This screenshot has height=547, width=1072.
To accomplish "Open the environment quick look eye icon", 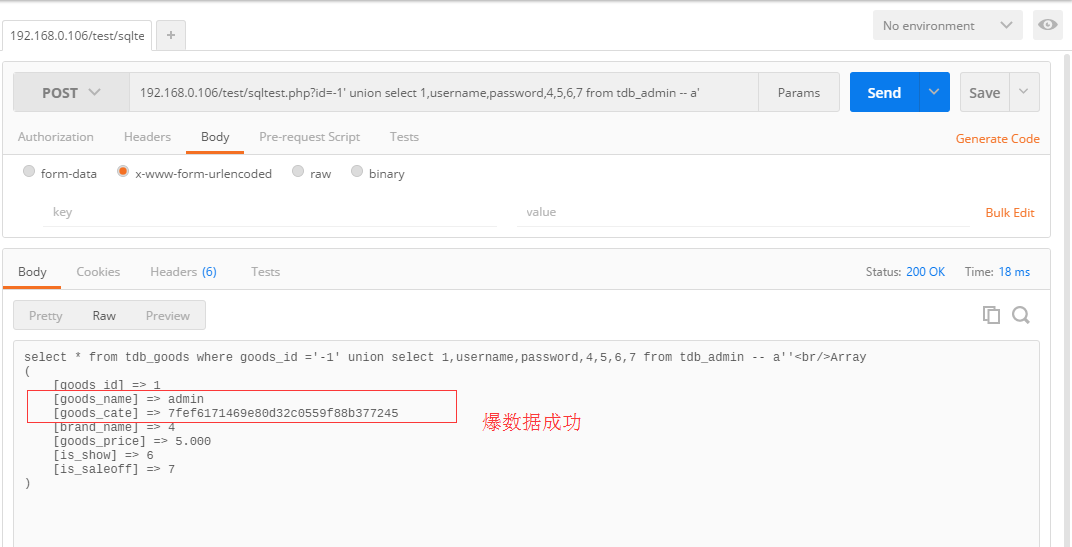I will pos(1047,25).
